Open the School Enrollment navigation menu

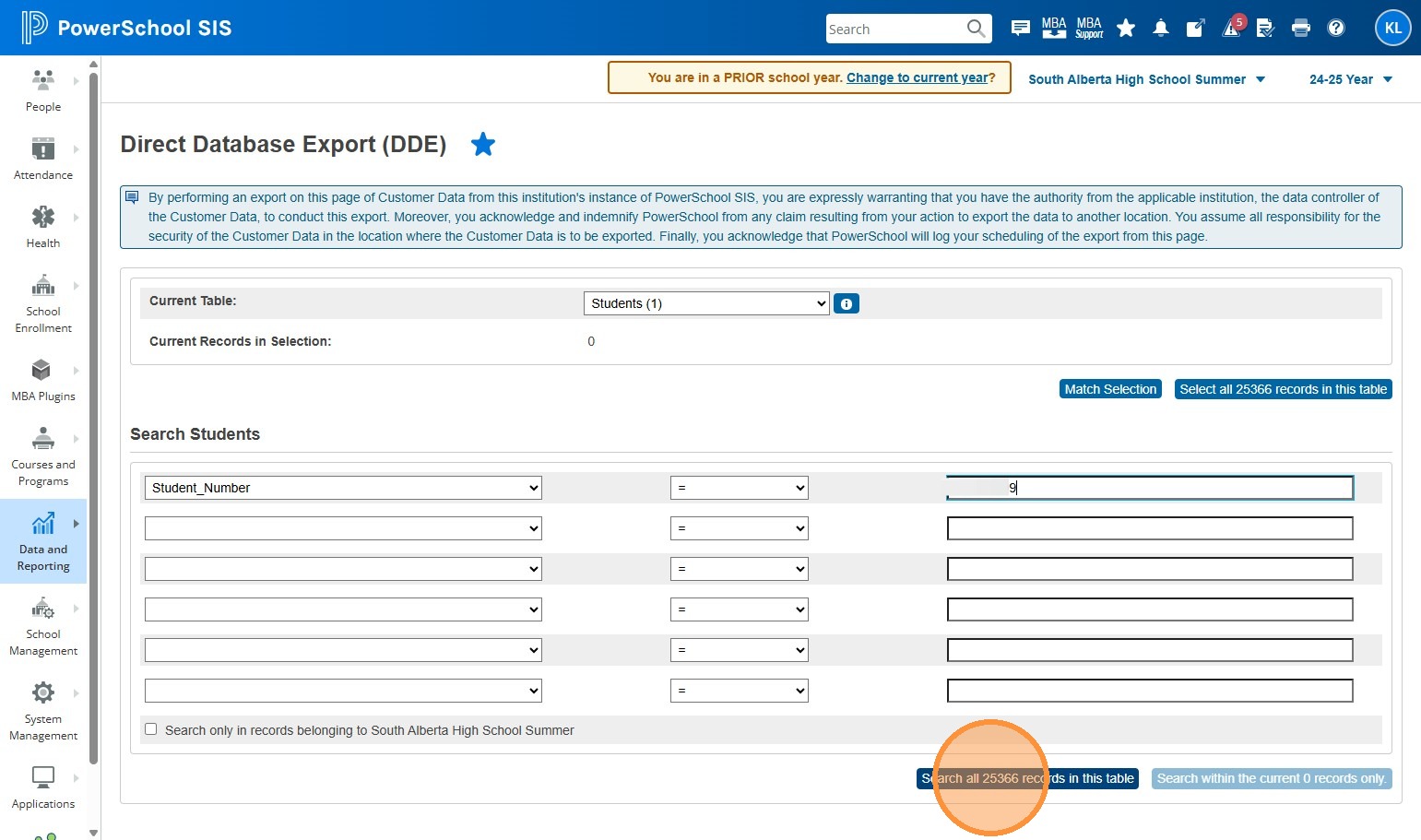tap(43, 303)
